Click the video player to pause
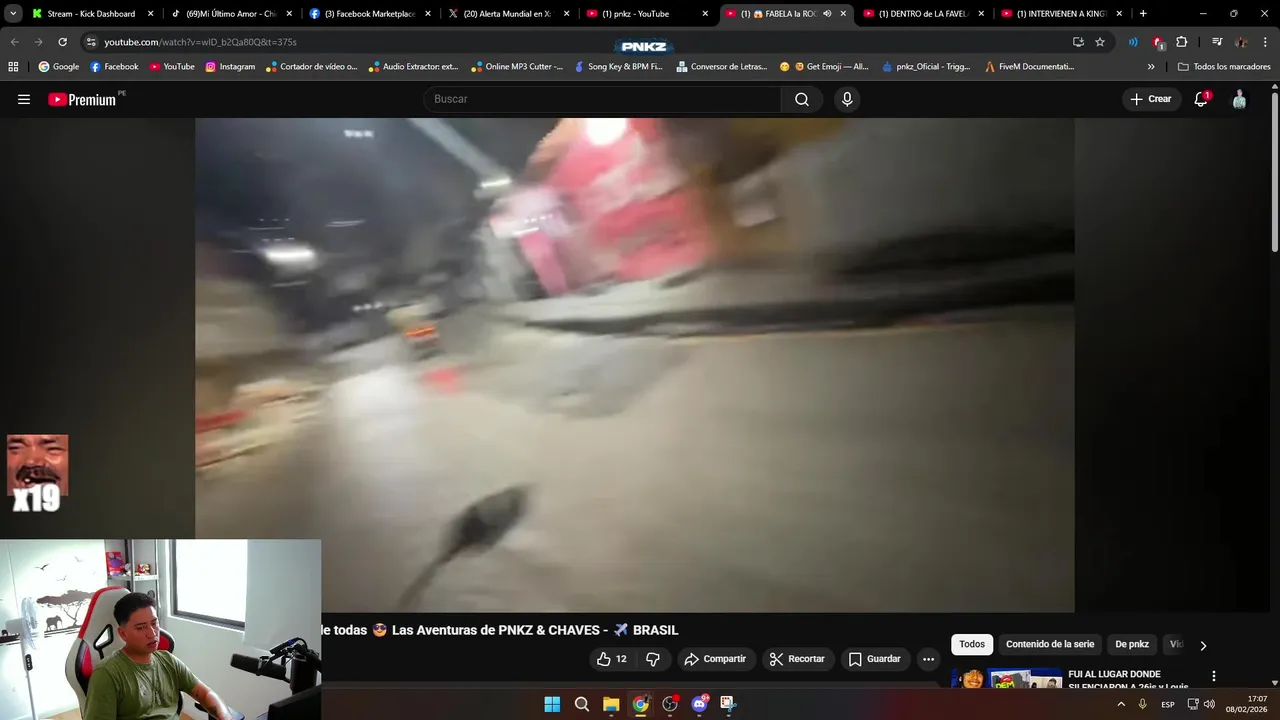 [x=634, y=365]
